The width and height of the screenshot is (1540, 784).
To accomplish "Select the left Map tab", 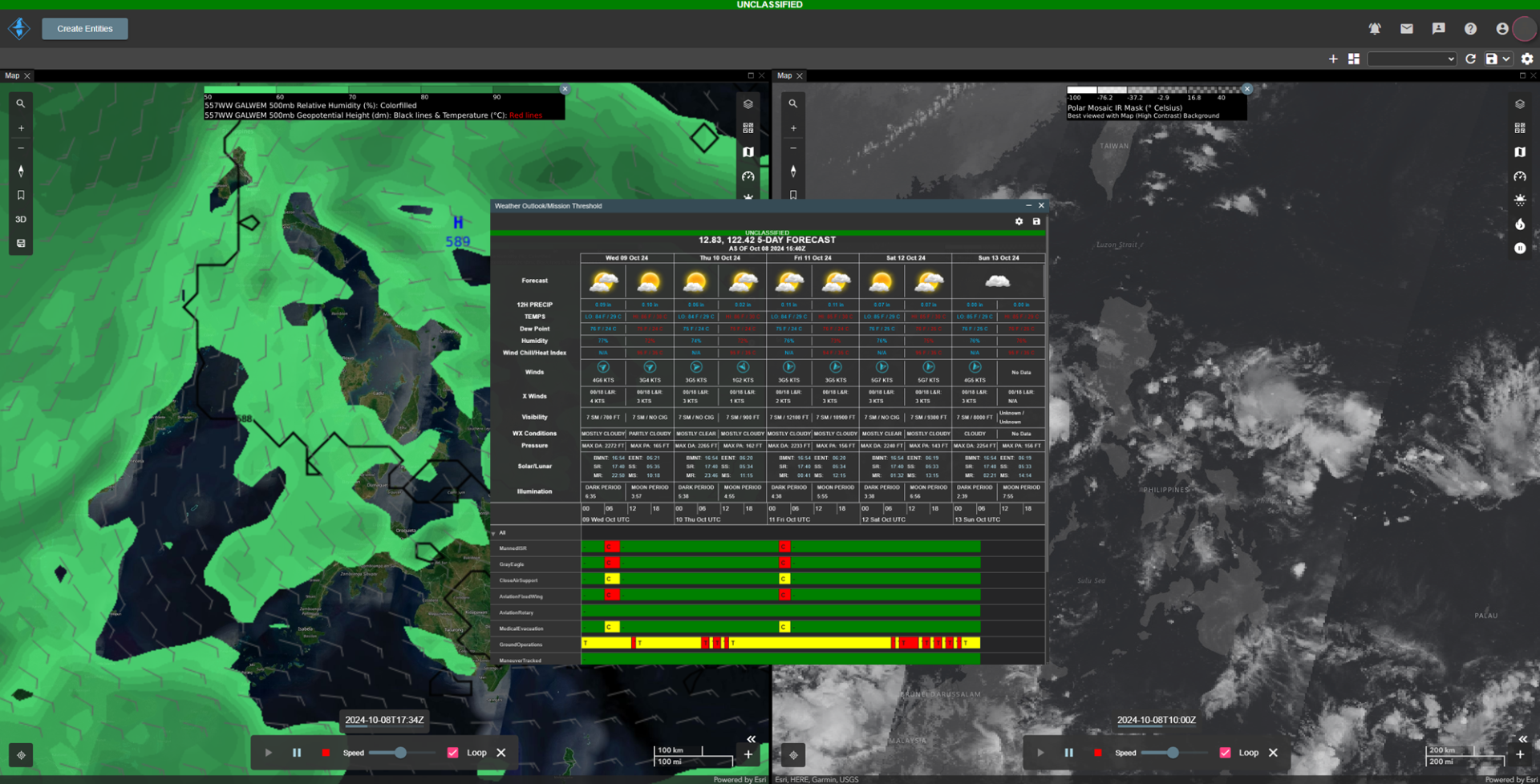I will pyautogui.click(x=12, y=76).
